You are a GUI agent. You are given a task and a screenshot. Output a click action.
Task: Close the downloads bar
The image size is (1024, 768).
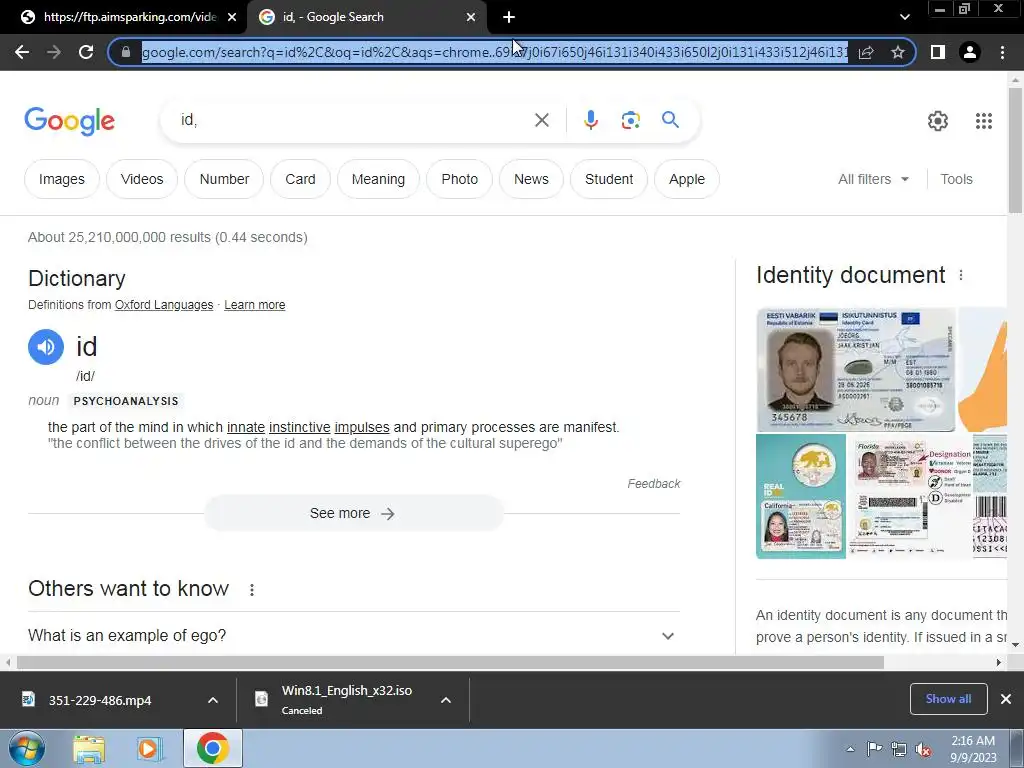[x=1006, y=699]
